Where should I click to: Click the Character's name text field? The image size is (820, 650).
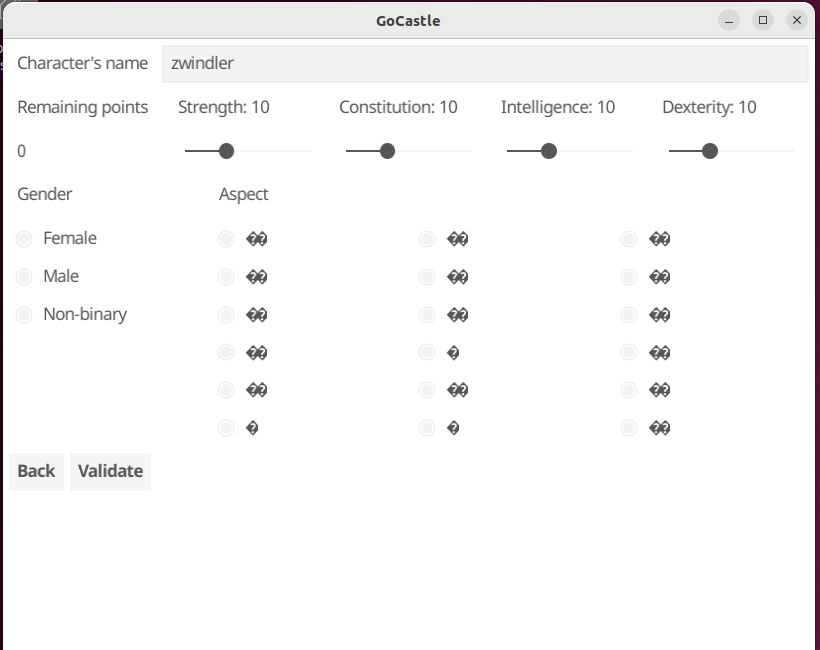pyautogui.click(x=484, y=63)
